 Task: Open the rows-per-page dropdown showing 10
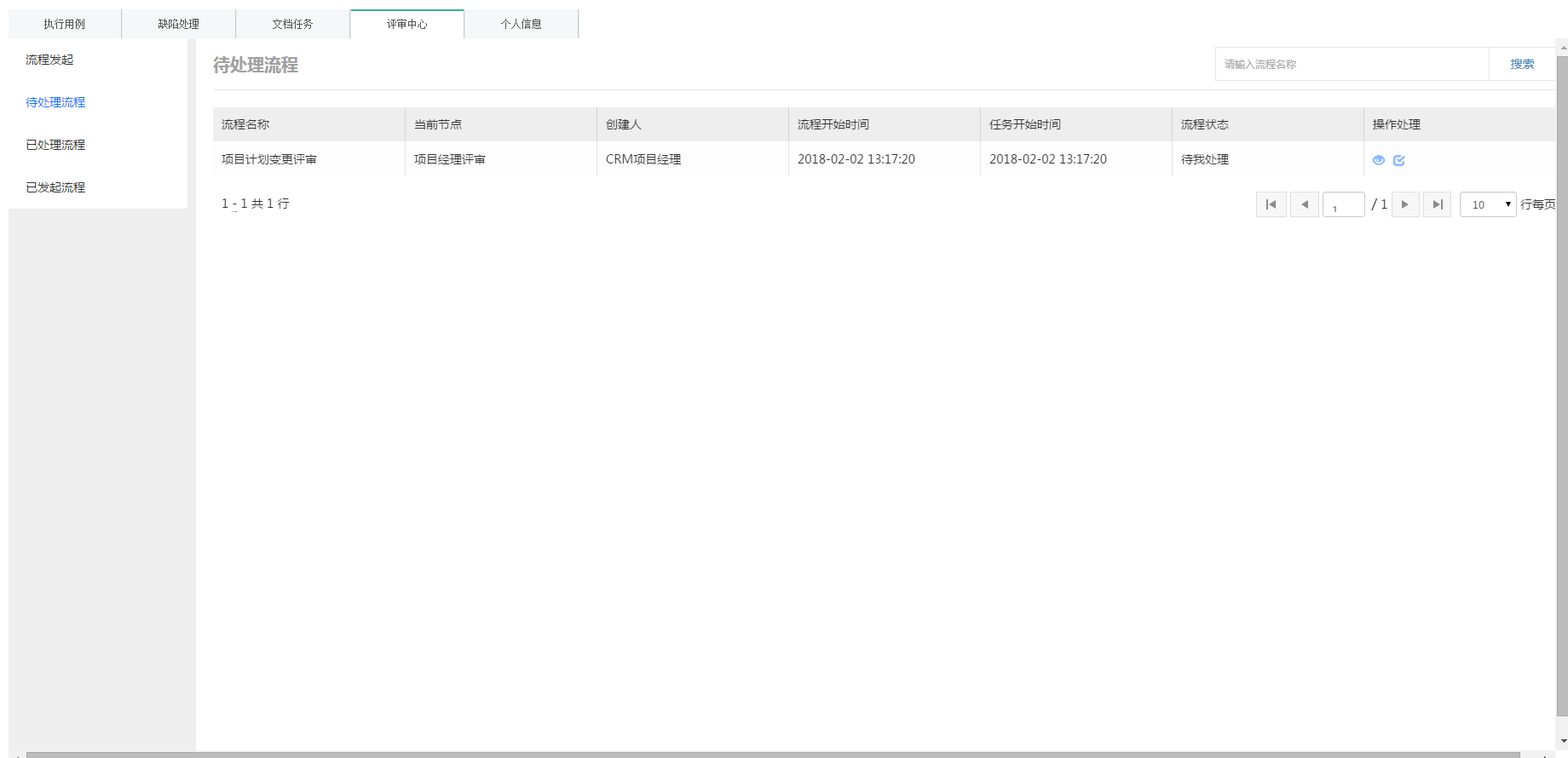[x=1487, y=204]
